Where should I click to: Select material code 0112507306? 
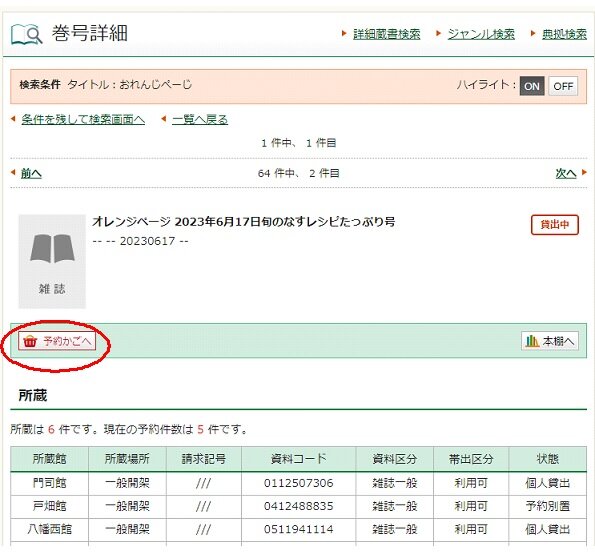[x=298, y=483]
